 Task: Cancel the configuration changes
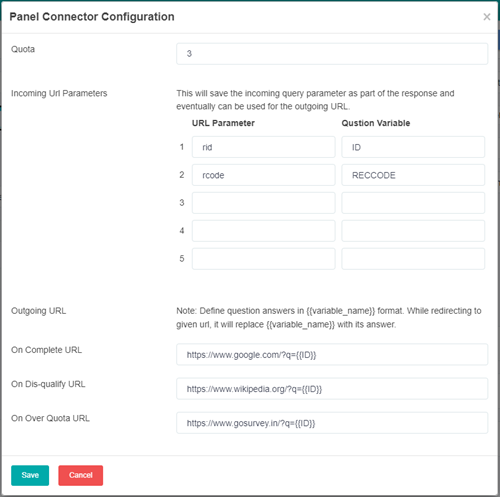point(81,475)
